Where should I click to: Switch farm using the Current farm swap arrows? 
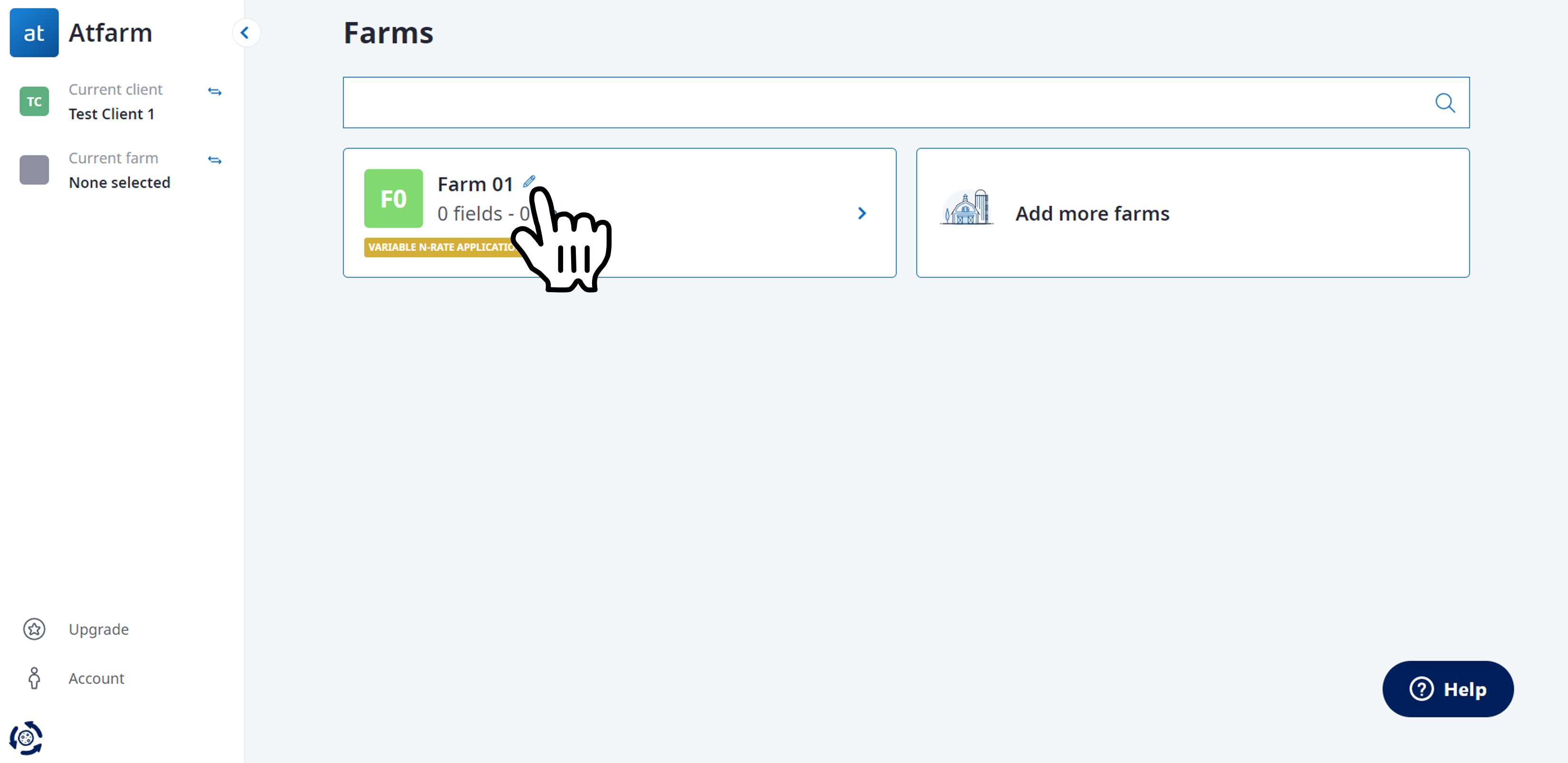(x=215, y=160)
